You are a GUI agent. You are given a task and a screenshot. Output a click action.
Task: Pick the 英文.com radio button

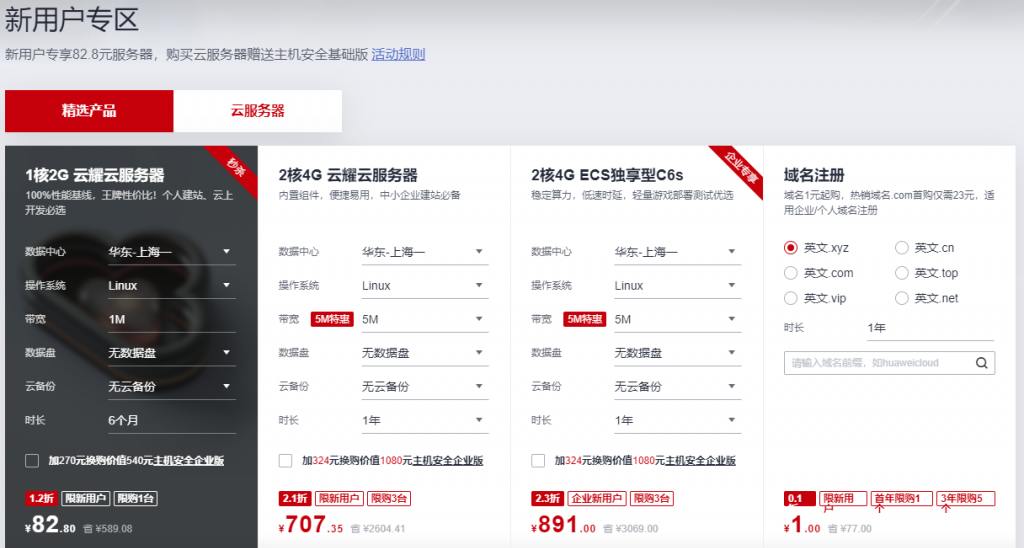pos(790,273)
